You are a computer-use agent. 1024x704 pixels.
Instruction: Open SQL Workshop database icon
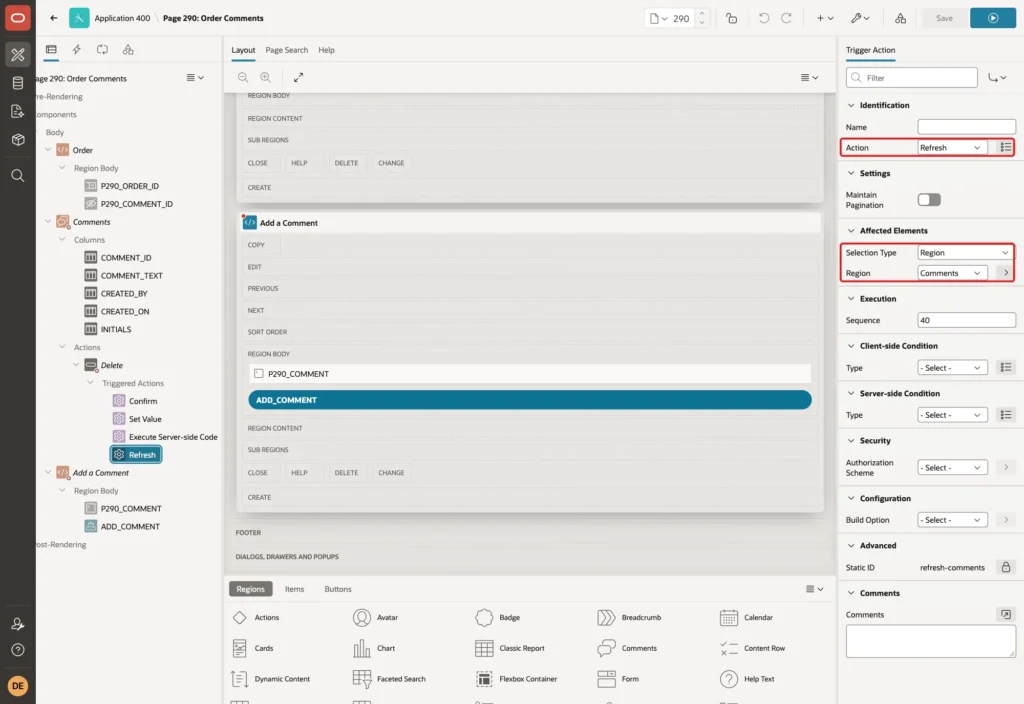pyautogui.click(x=18, y=83)
